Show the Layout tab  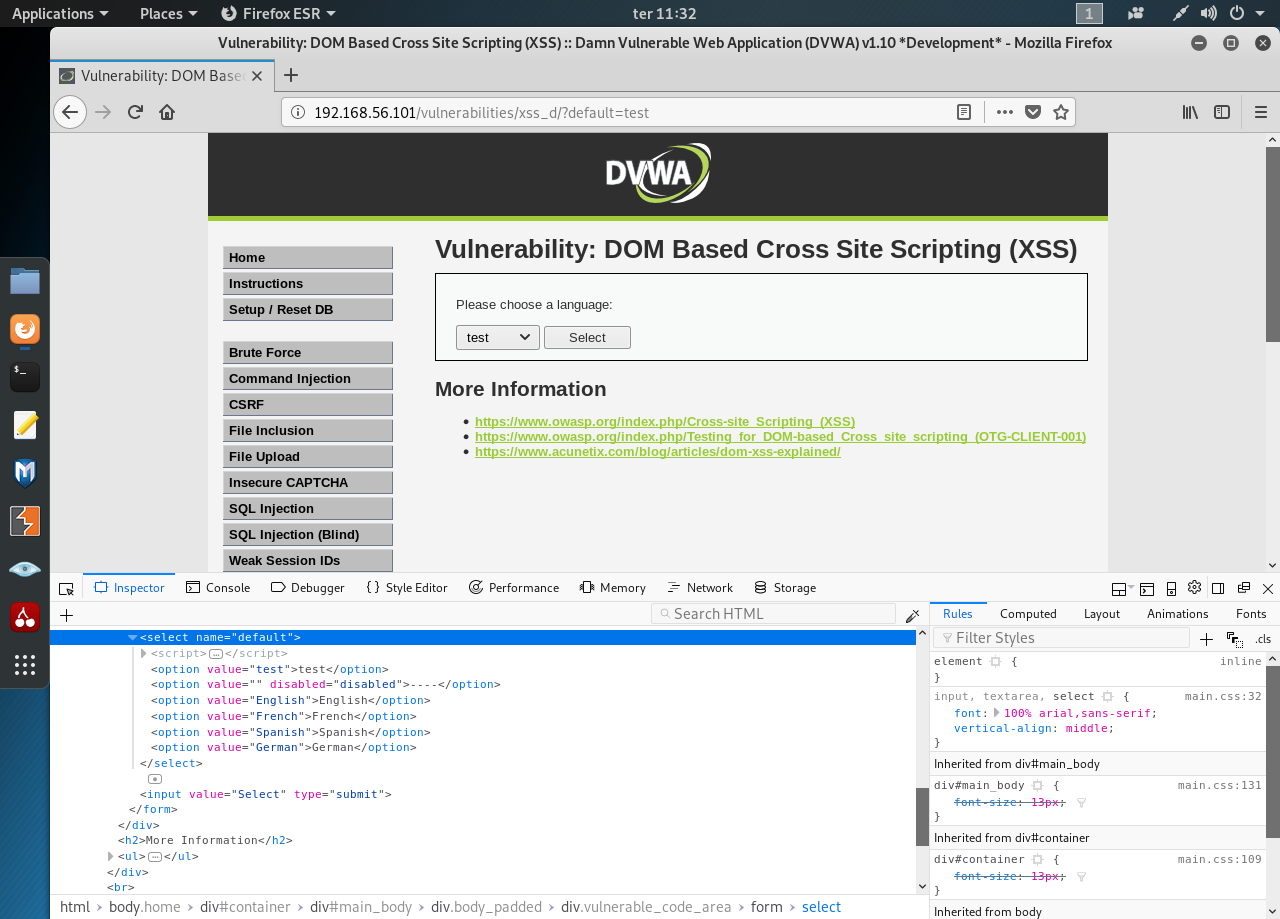click(x=1102, y=614)
